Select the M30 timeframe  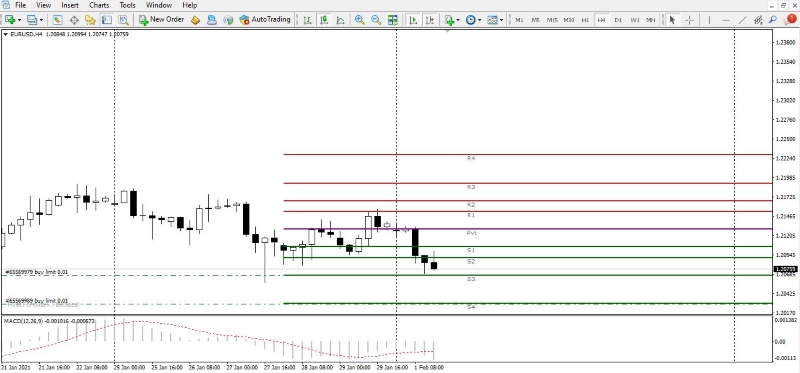[569, 20]
